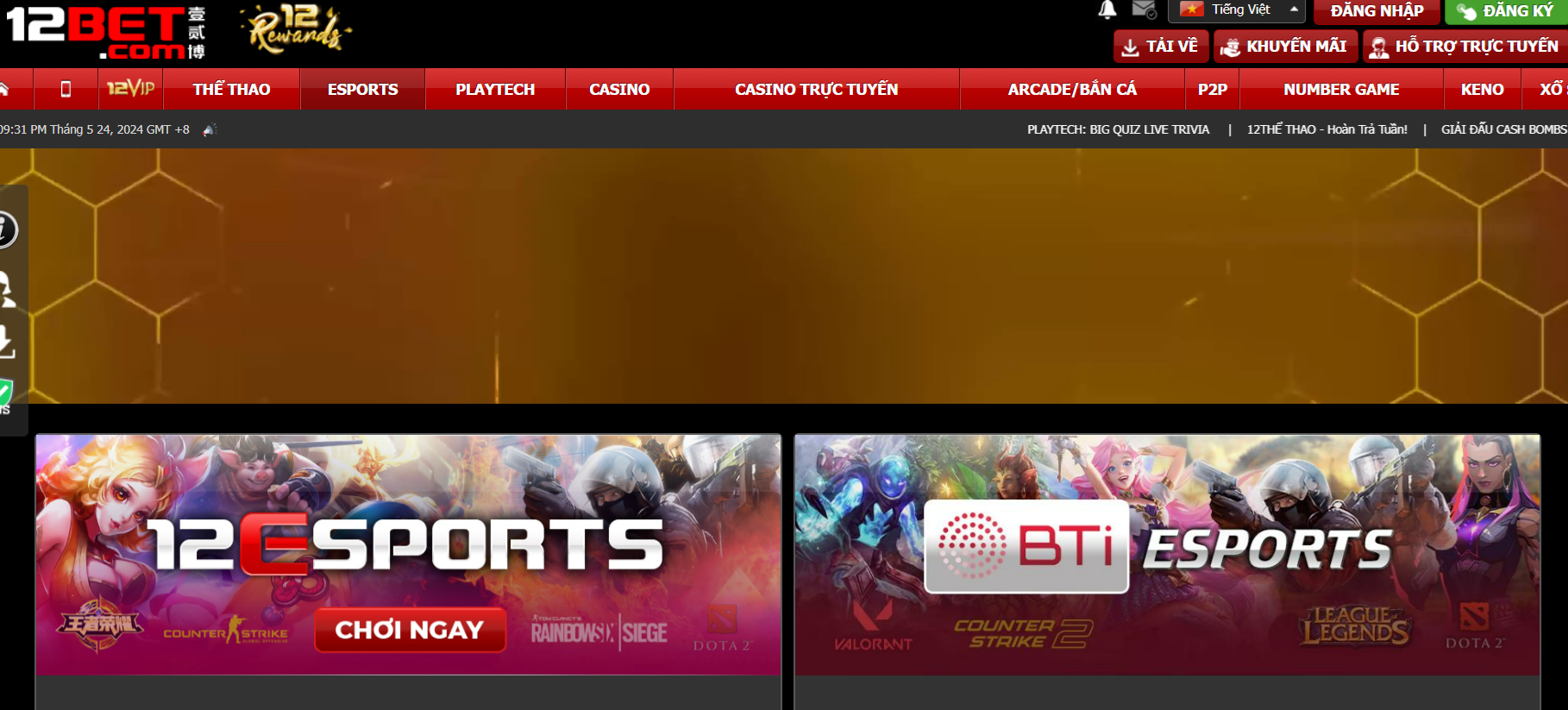Click the 12VIP logo icon
Viewport: 1568px width, 710px height.
pos(130,89)
